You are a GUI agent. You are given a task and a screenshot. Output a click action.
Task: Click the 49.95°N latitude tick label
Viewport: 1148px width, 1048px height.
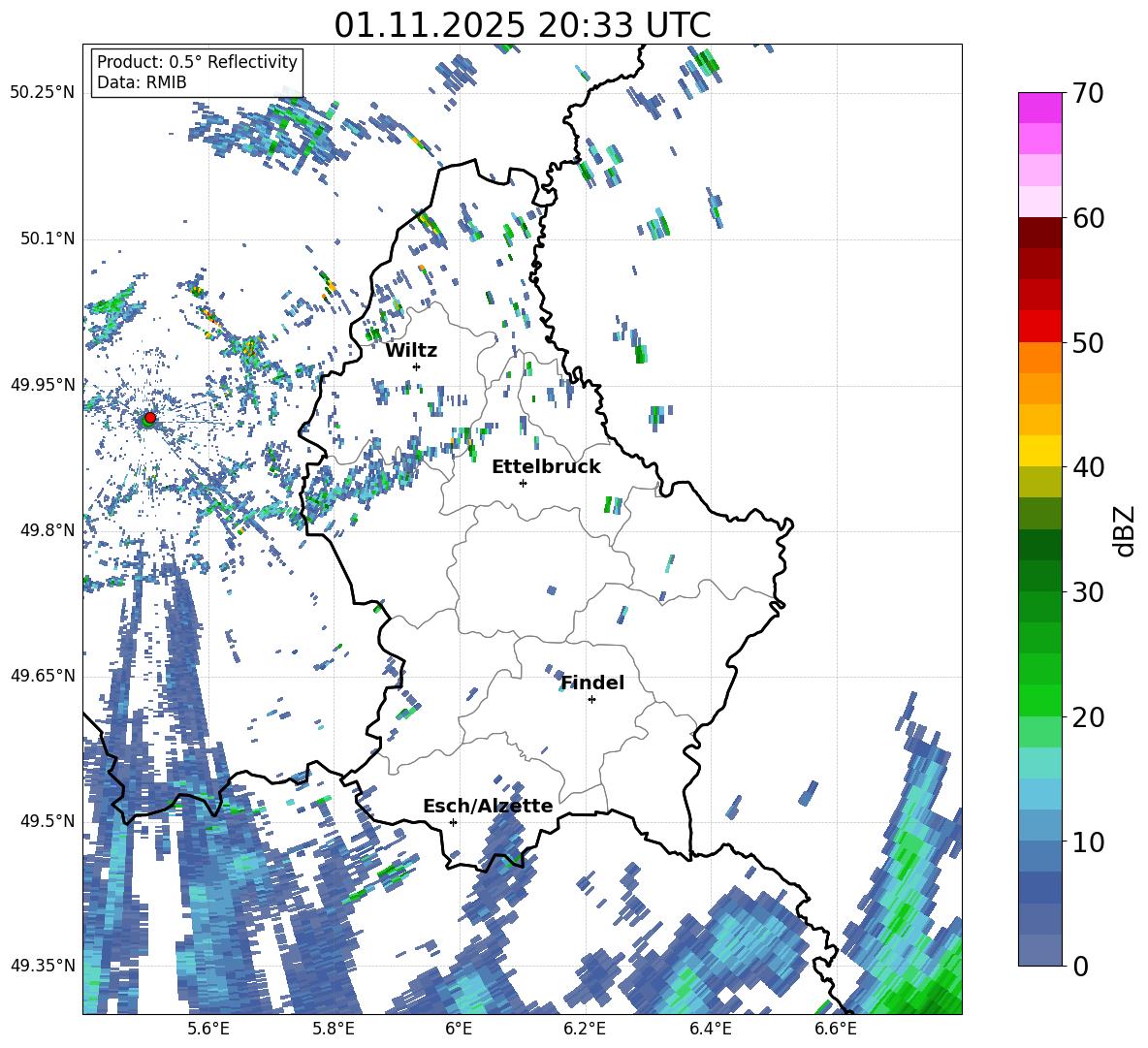(x=43, y=385)
